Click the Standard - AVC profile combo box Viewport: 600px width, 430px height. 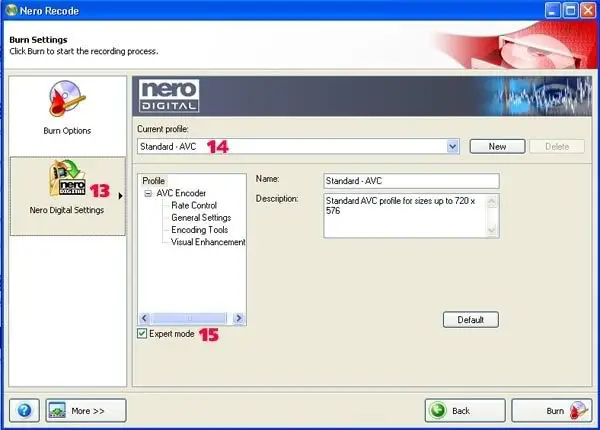(298, 147)
